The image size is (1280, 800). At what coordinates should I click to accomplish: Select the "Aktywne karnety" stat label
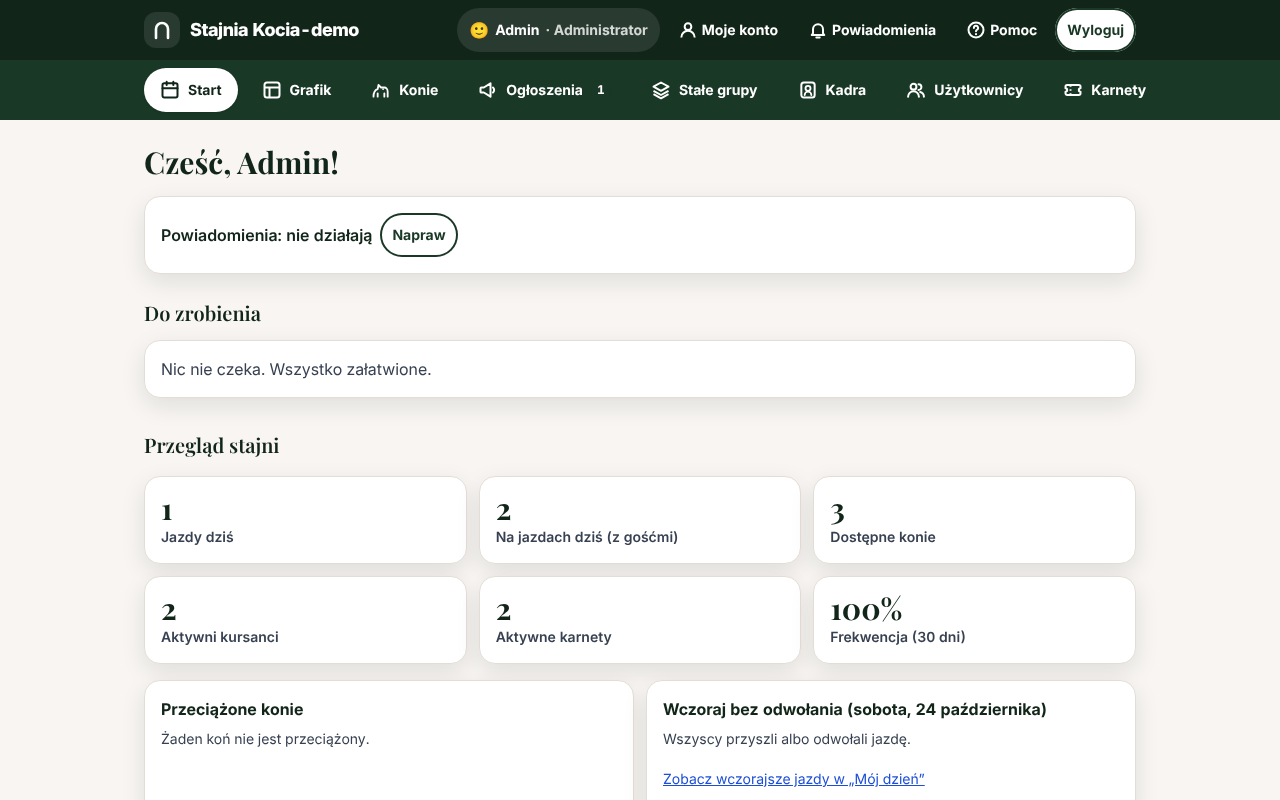554,637
